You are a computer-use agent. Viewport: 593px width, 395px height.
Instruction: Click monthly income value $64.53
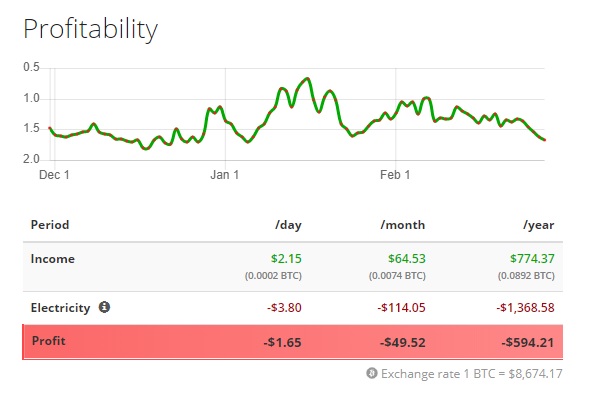click(x=407, y=259)
